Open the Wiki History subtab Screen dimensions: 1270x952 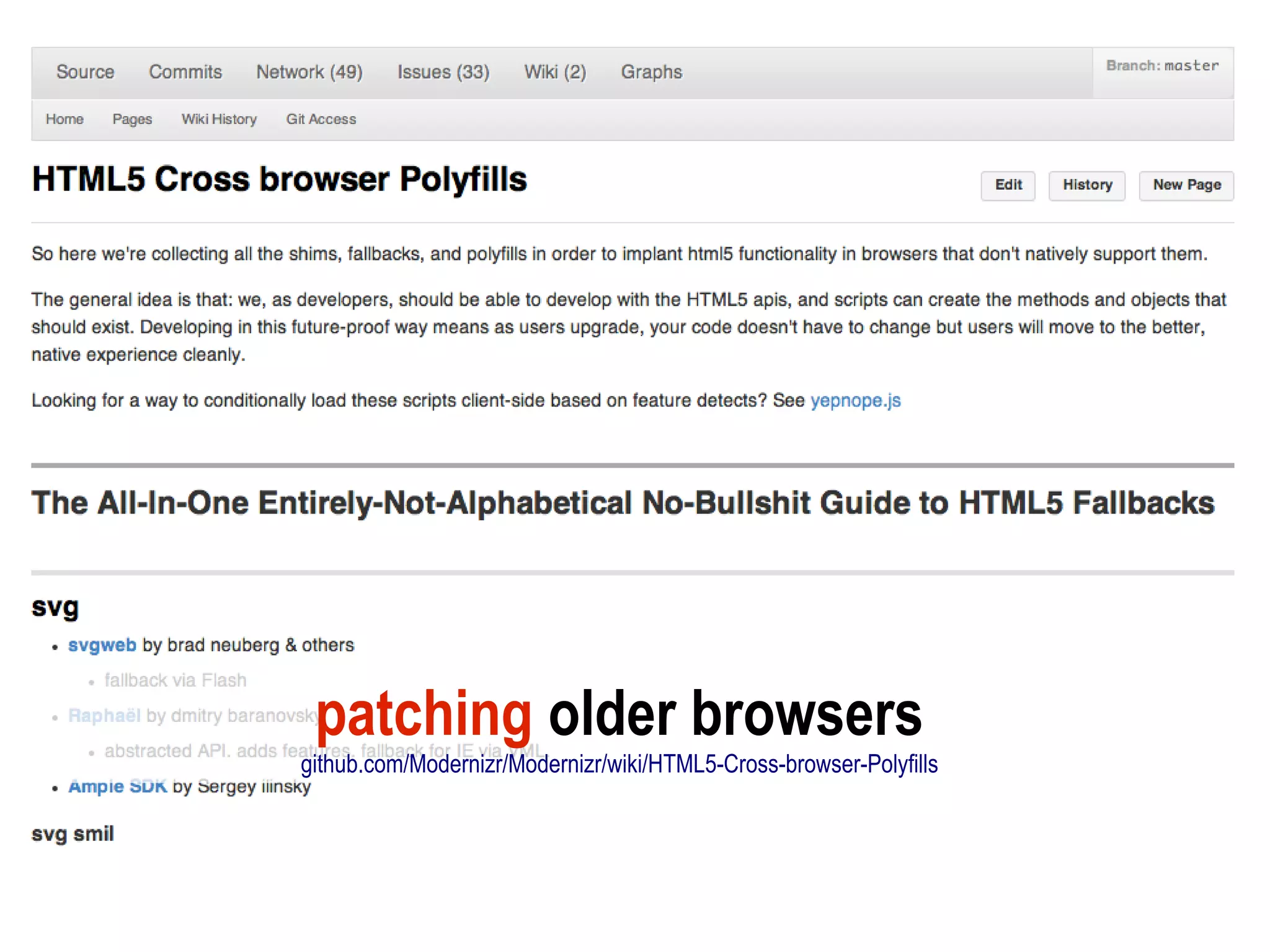click(219, 119)
